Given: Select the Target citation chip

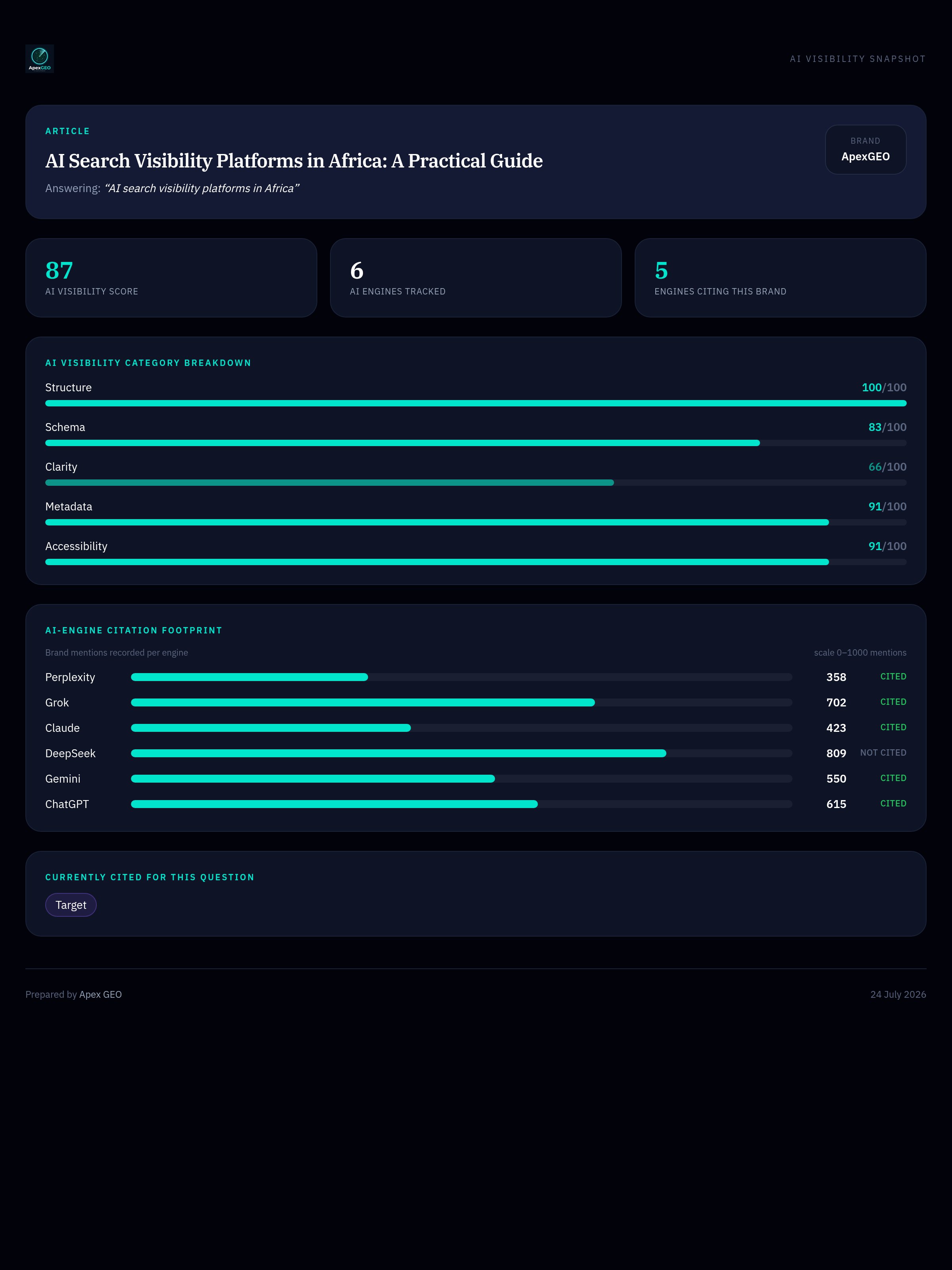Looking at the screenshot, I should click(71, 905).
